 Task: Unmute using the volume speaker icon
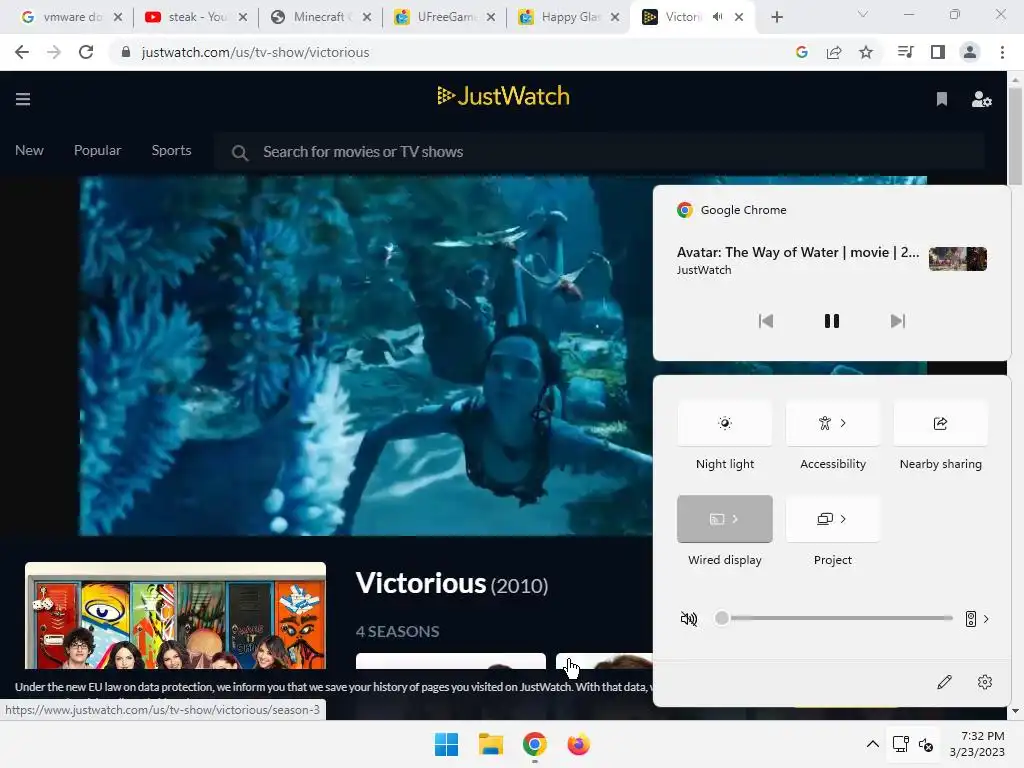689,618
